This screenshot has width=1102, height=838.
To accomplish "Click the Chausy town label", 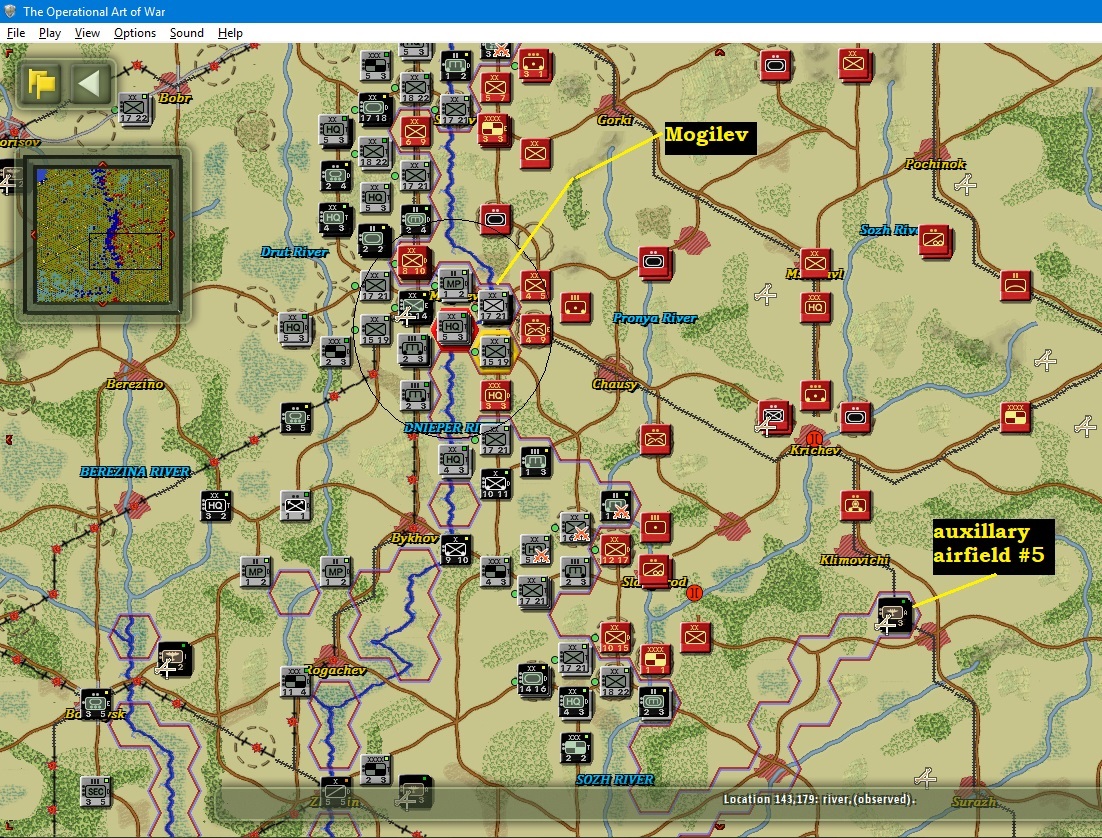I will [x=614, y=384].
